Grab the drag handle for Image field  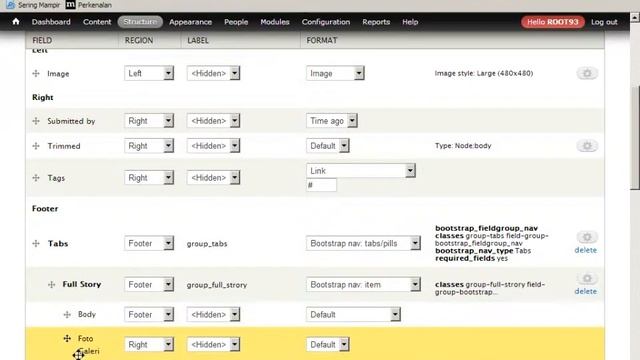pos(36,73)
